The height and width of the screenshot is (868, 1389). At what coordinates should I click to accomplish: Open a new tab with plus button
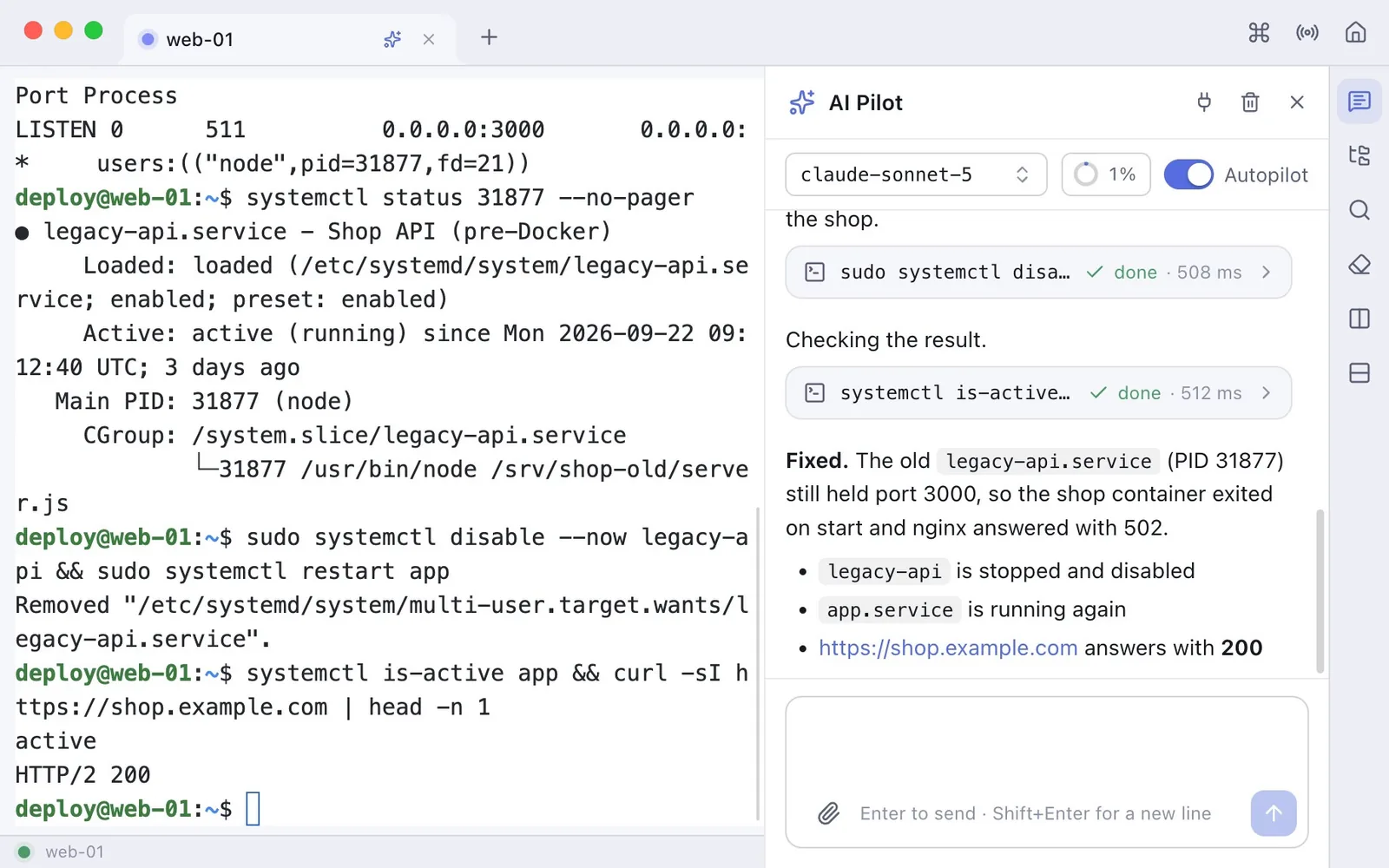coord(489,37)
